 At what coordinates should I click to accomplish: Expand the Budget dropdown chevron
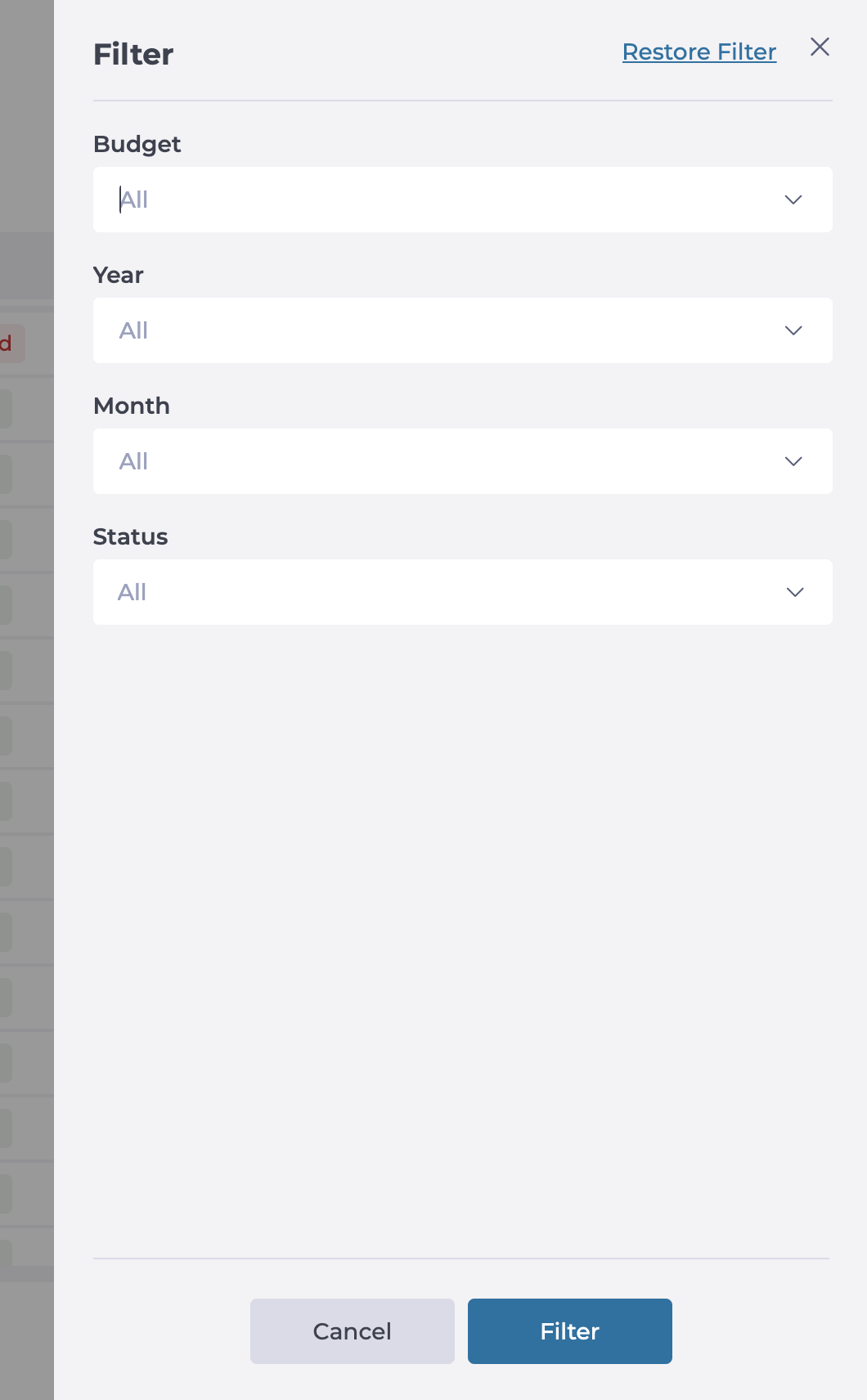793,200
